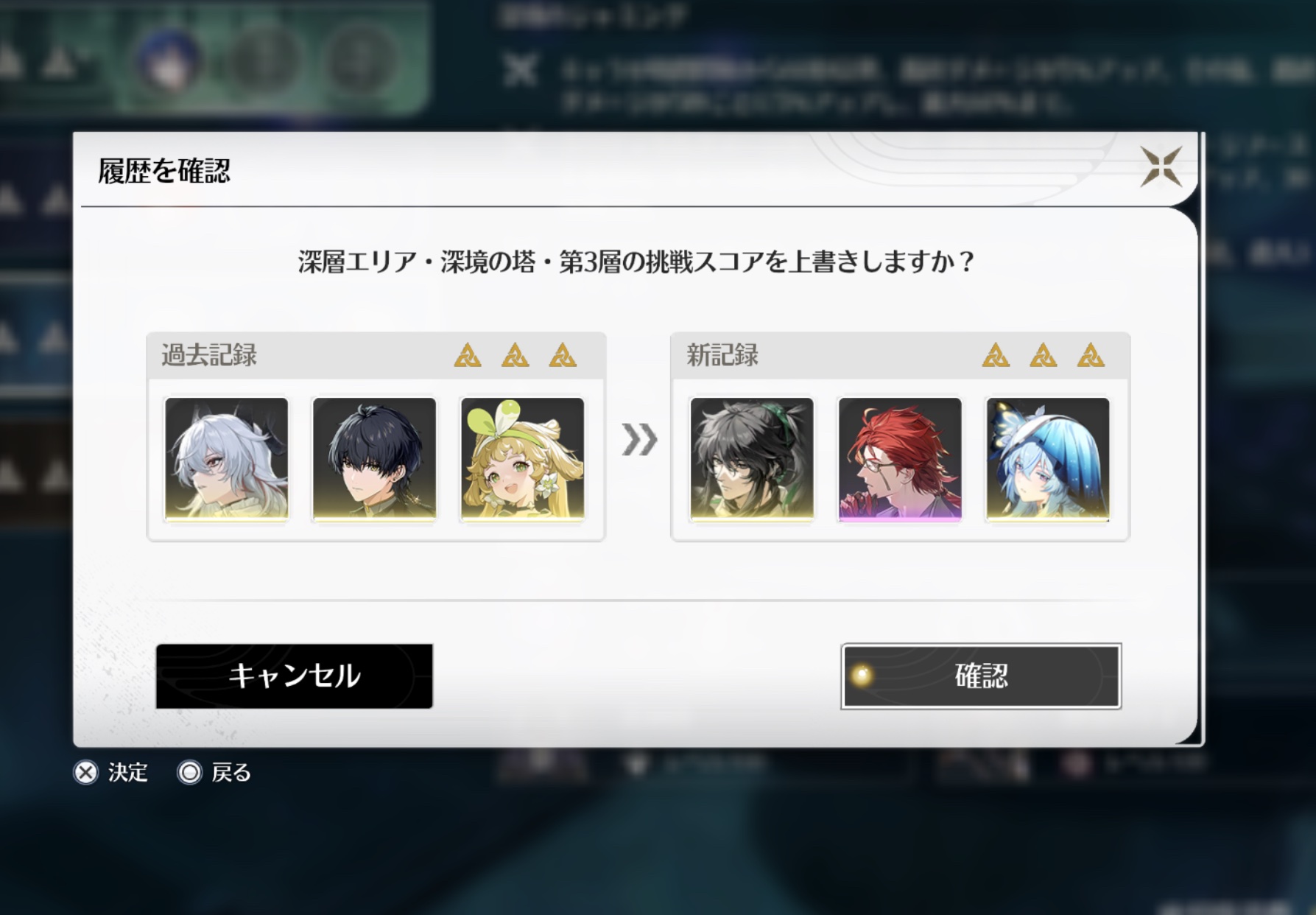The image size is (1316, 915).
Task: Click first gold crest in 過去記録 header
Action: 468,355
